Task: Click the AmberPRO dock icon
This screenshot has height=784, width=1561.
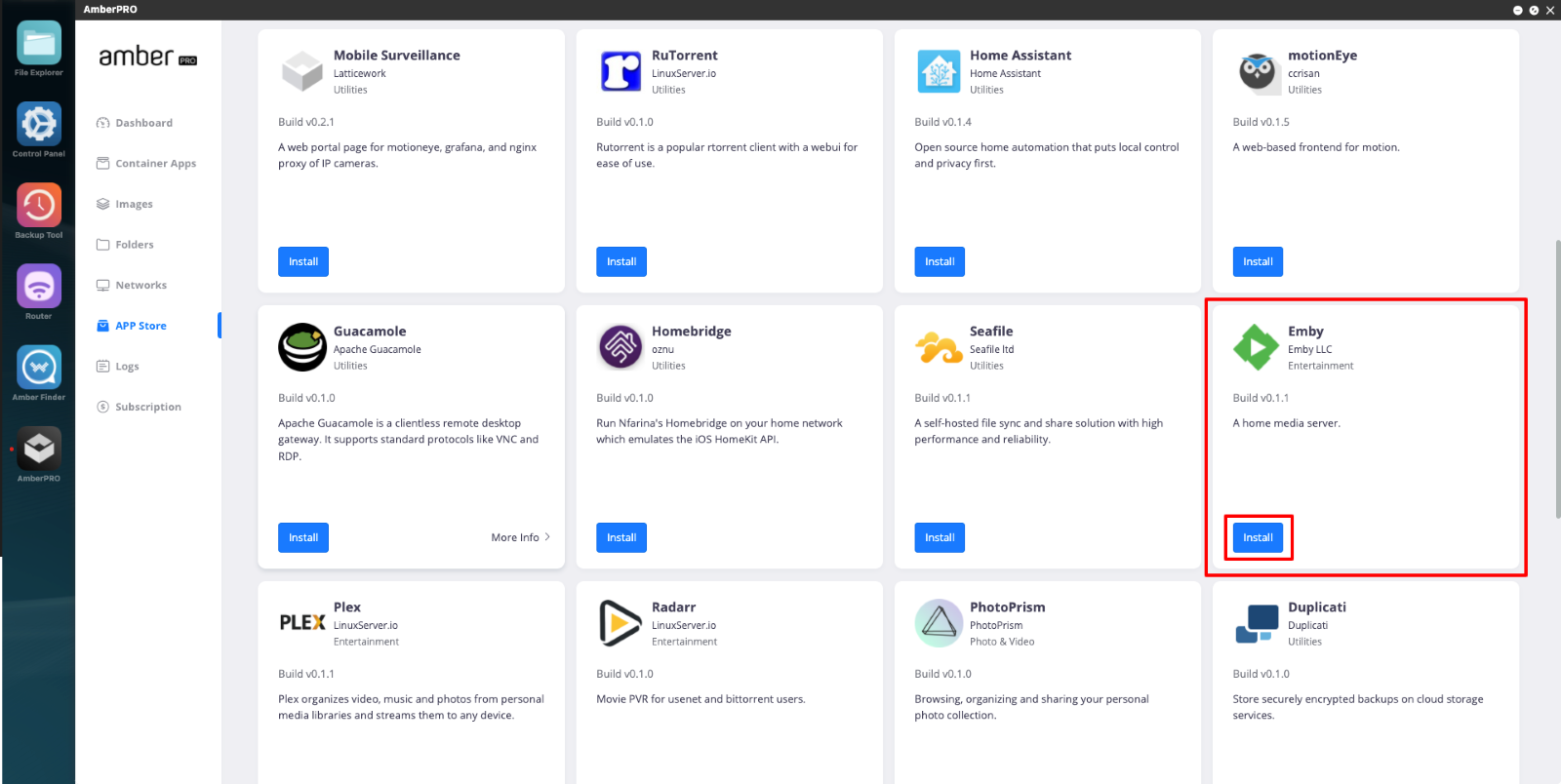Action: click(x=39, y=449)
